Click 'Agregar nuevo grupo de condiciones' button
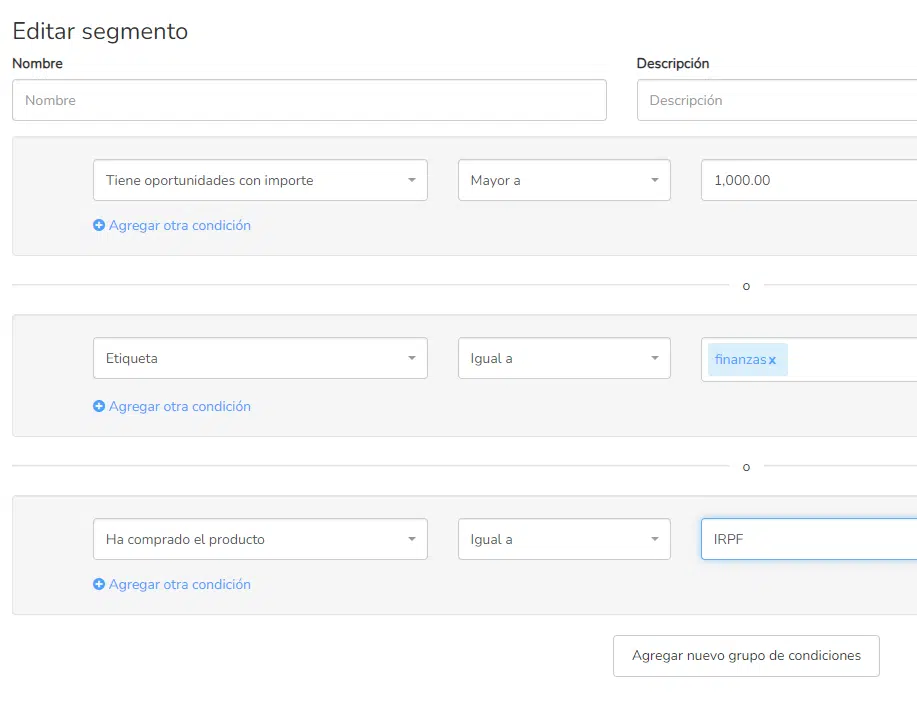The height and width of the screenshot is (703, 917). tap(746, 656)
